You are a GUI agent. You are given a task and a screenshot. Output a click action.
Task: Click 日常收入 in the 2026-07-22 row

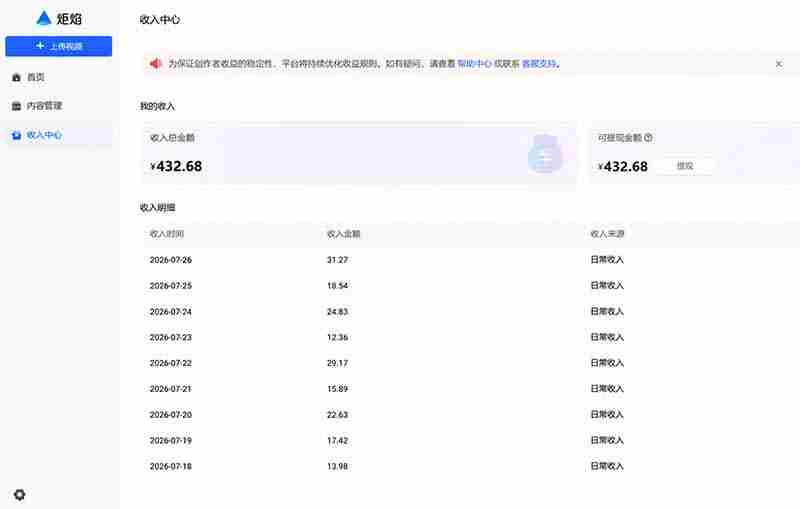pos(607,363)
